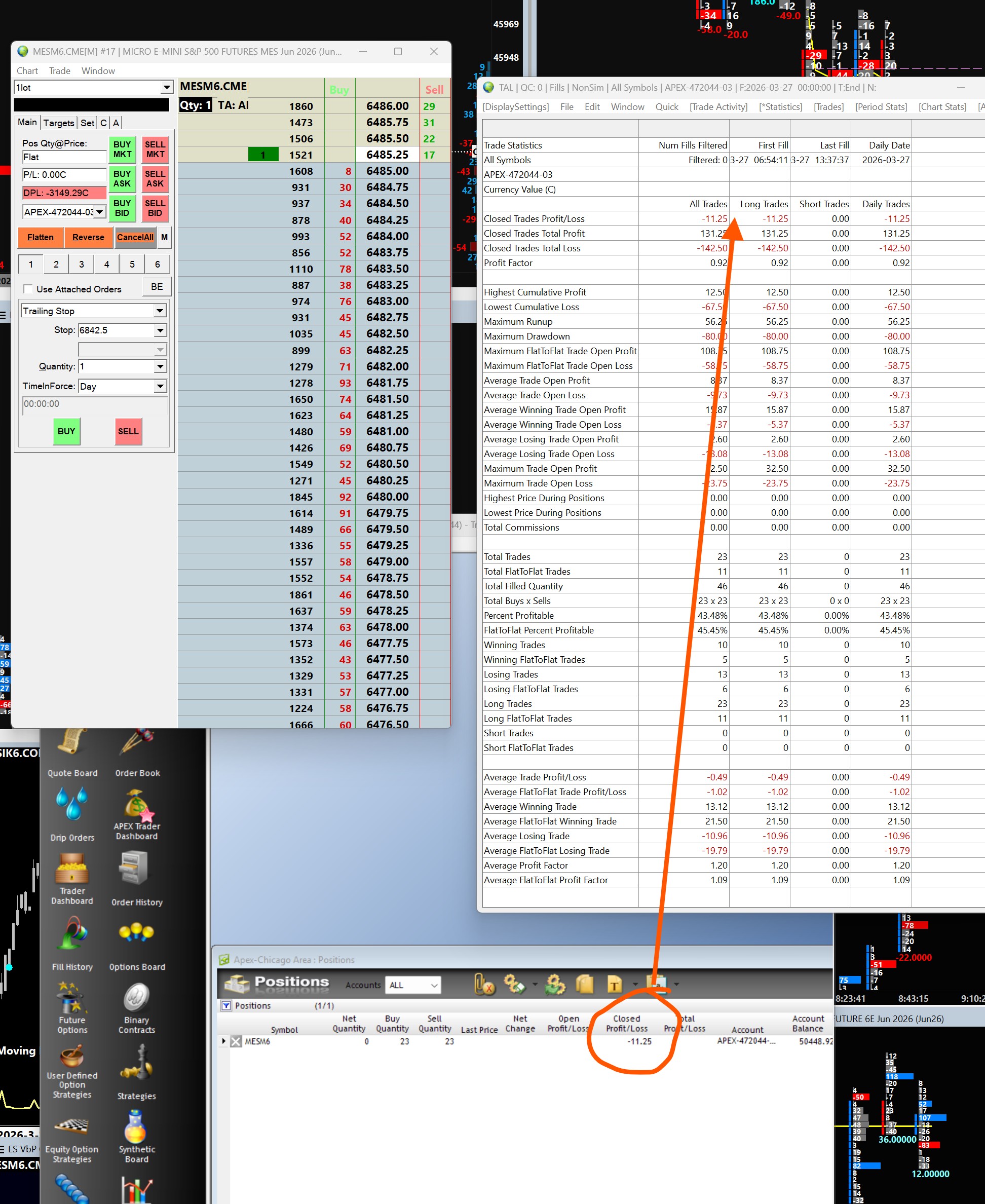The width and height of the screenshot is (985, 1204).
Task: Toggle the BE breakeven button
Action: pos(157,287)
